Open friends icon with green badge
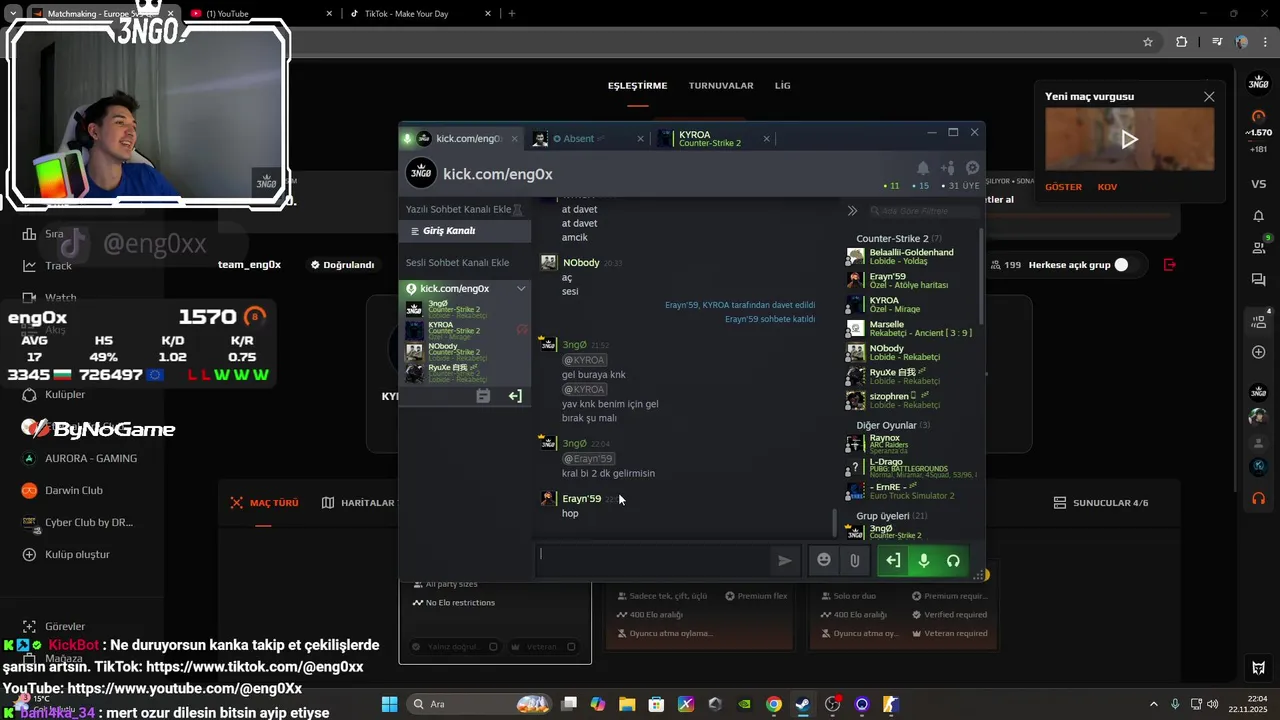1280x720 pixels. (1259, 247)
